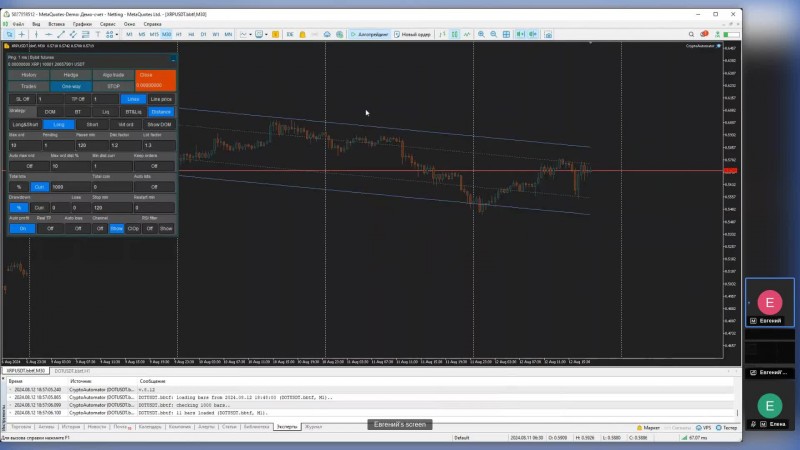
Task: Select the Distance strategy
Action: pyautogui.click(x=161, y=112)
